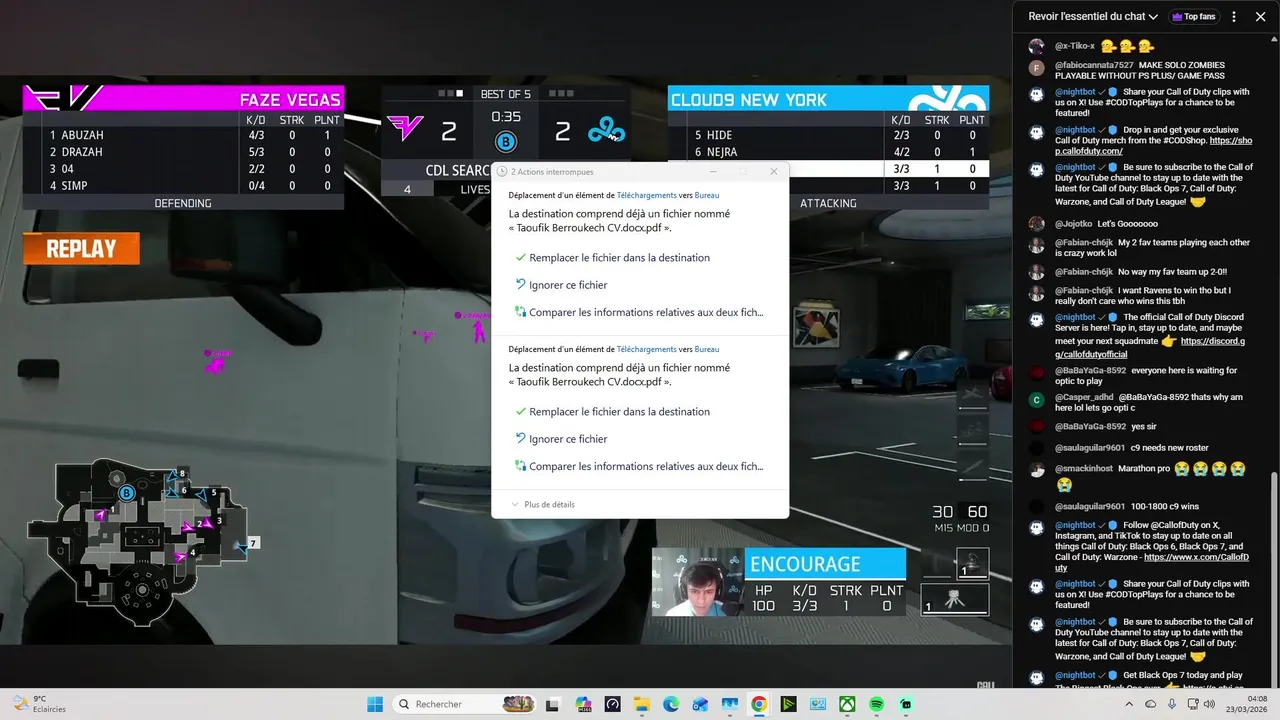
Task: Click the Rechercher taskbar search box
Action: click(x=466, y=704)
